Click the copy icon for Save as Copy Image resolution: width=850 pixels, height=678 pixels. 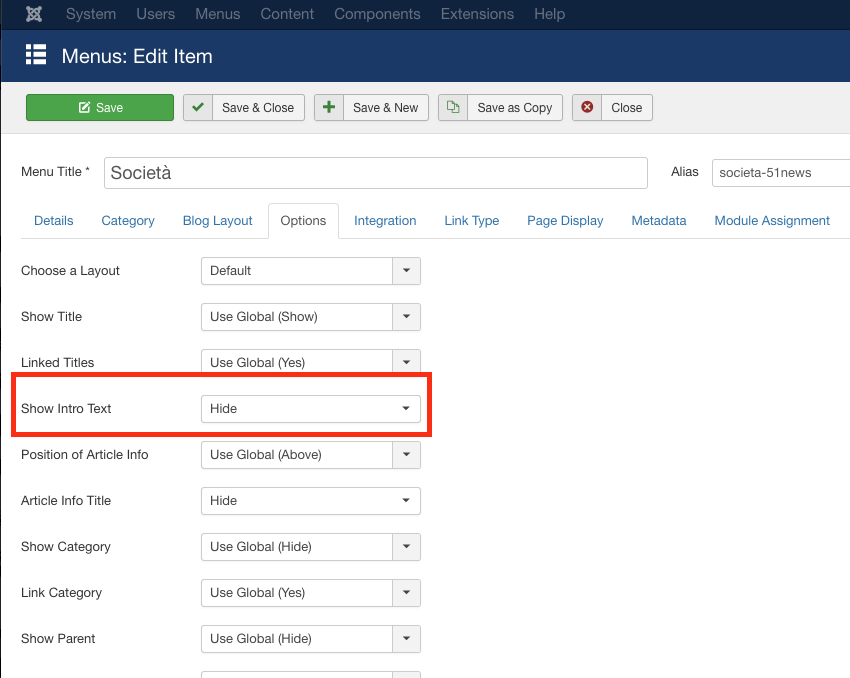click(453, 108)
